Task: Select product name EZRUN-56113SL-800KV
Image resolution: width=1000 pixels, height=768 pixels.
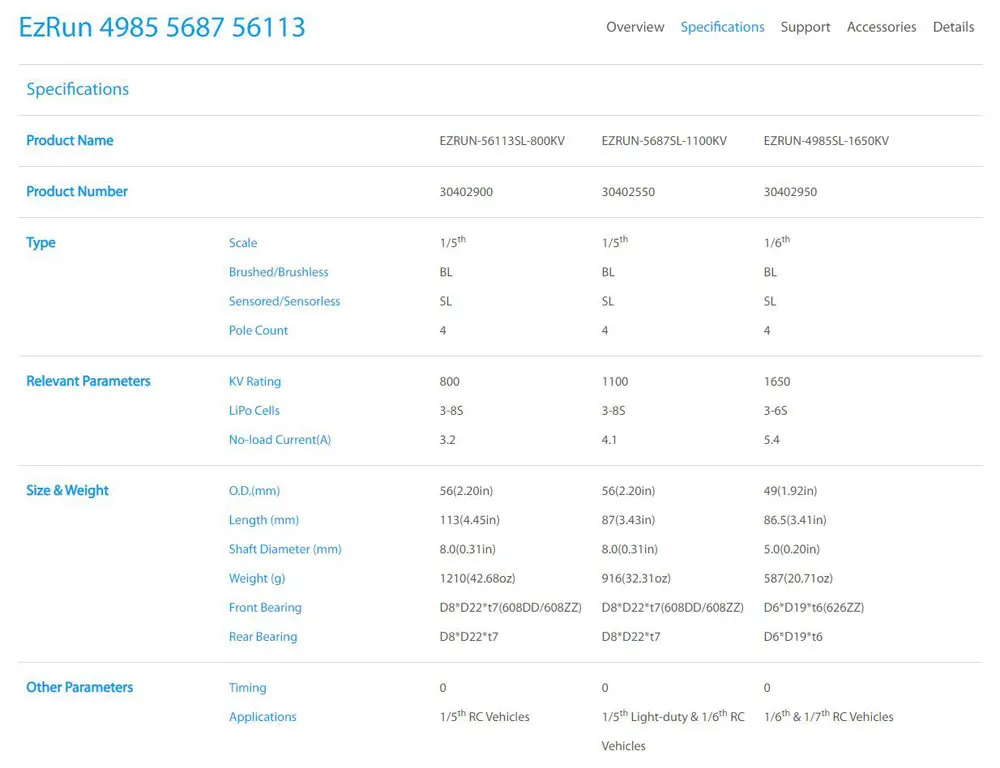Action: pos(502,141)
